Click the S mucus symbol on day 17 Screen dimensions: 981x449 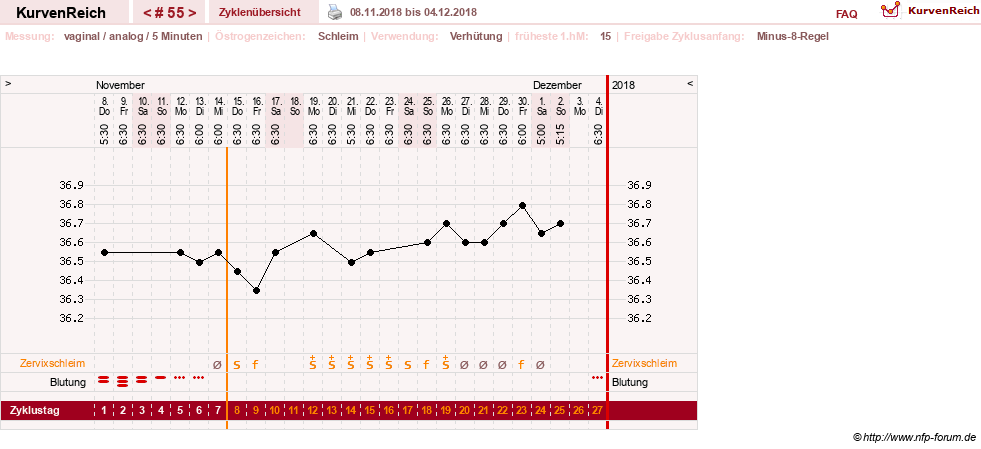click(x=407, y=365)
